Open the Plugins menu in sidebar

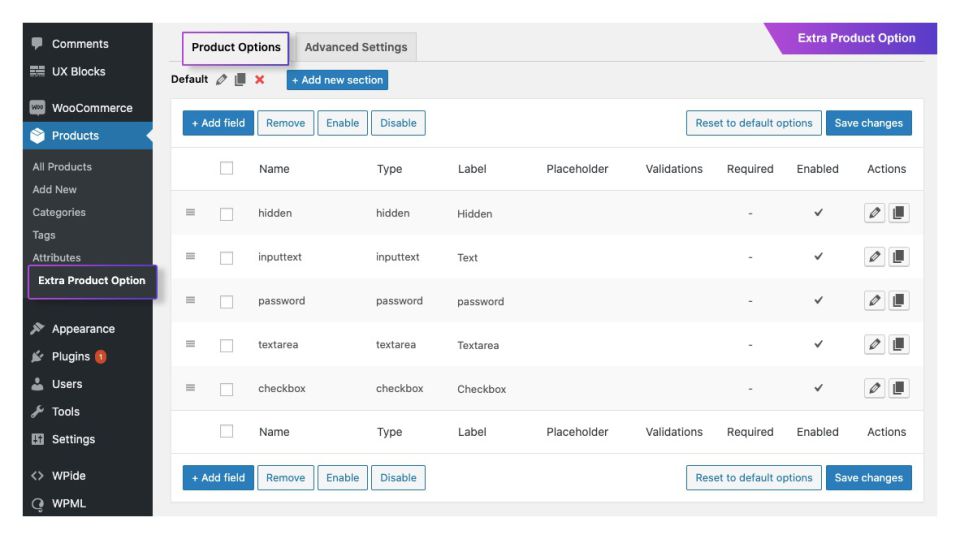click(x=71, y=357)
